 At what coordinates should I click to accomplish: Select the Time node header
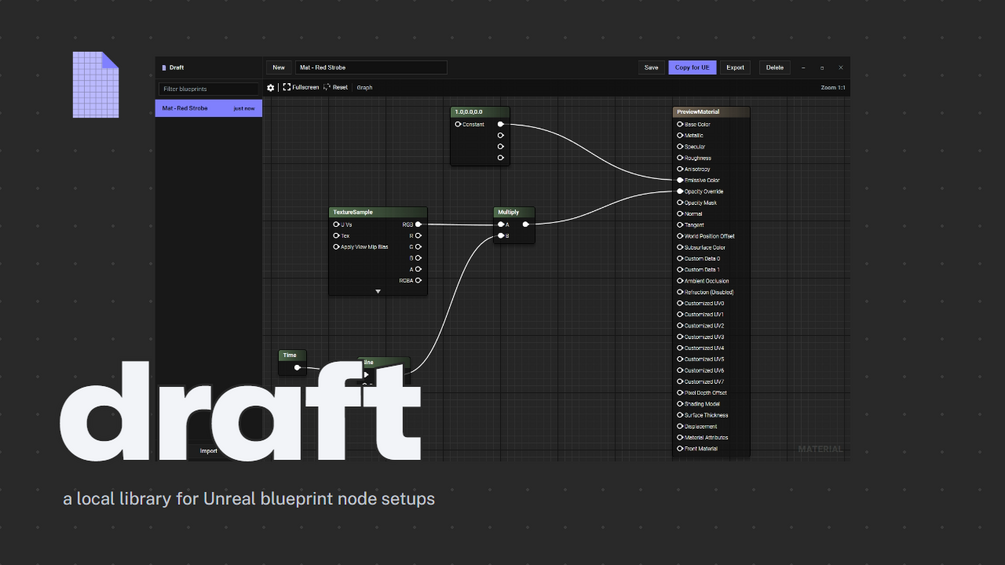pyautogui.click(x=292, y=355)
